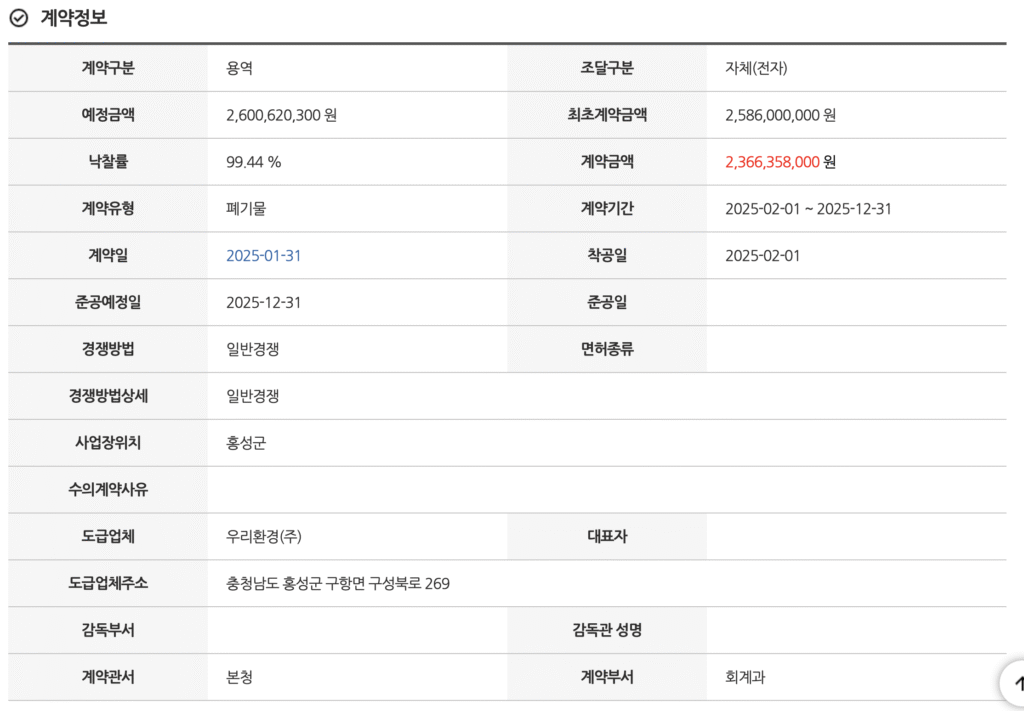Click the 계약구분 value 용역

239,68
